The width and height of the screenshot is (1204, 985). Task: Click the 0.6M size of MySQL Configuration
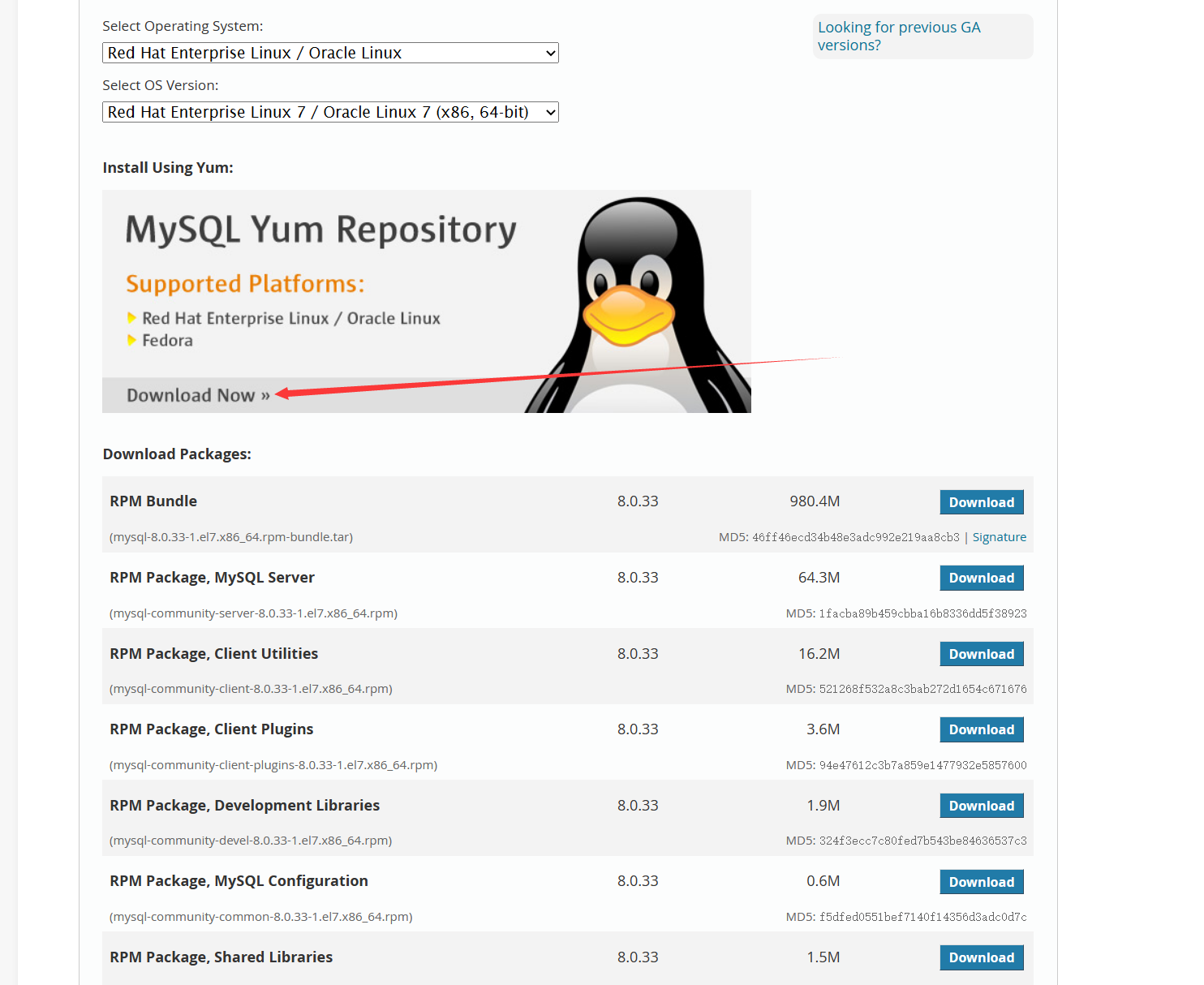click(823, 881)
